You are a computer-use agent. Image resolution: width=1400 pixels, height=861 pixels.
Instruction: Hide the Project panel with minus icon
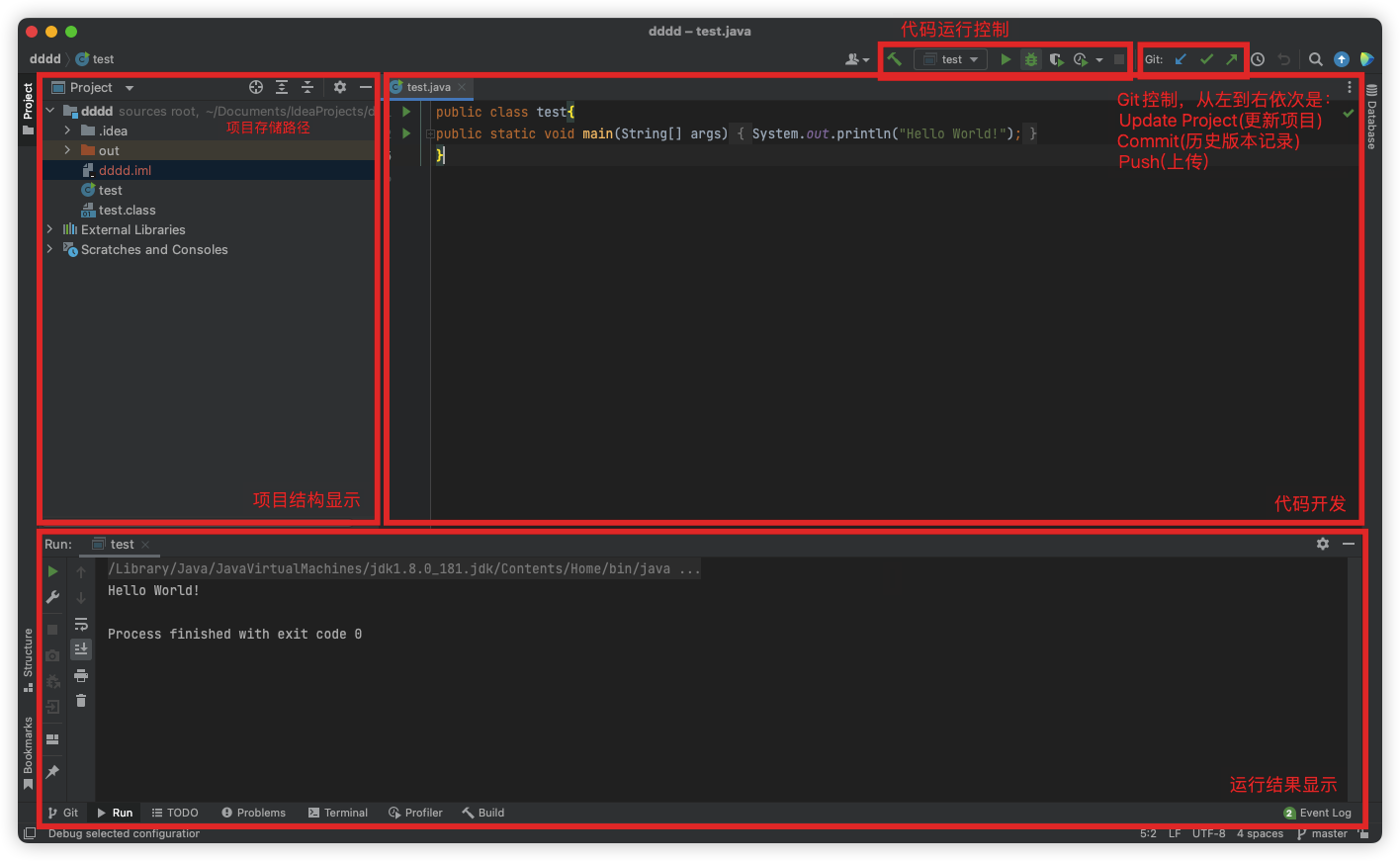(x=365, y=87)
